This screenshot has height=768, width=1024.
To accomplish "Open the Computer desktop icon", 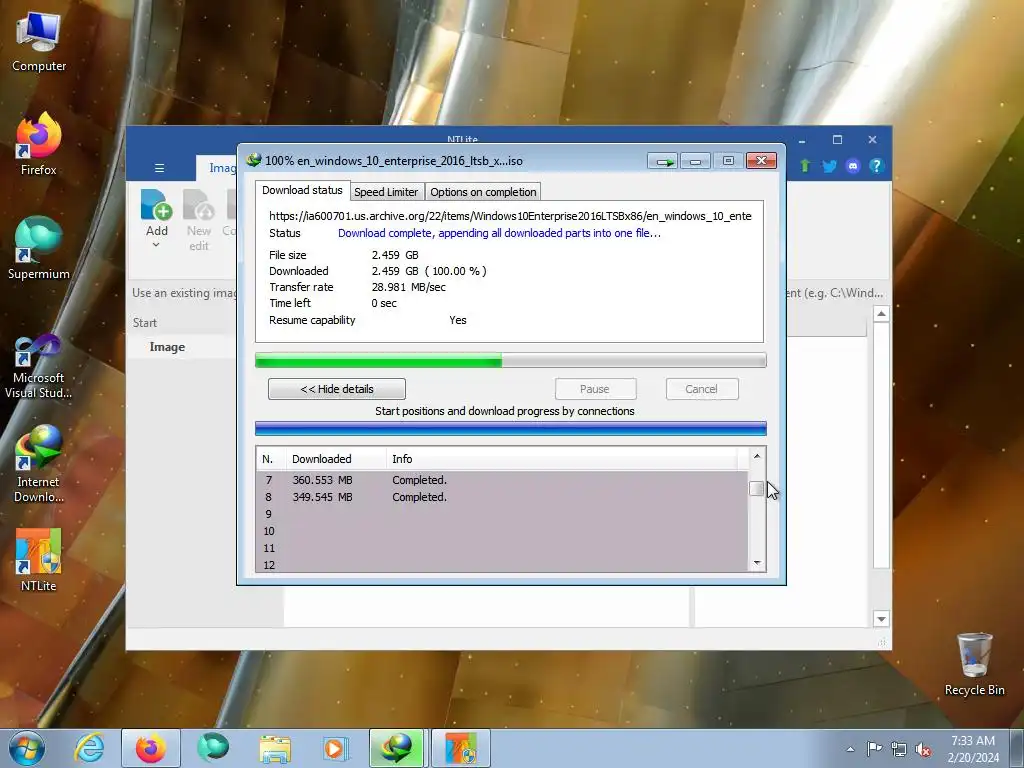I will coord(39,43).
